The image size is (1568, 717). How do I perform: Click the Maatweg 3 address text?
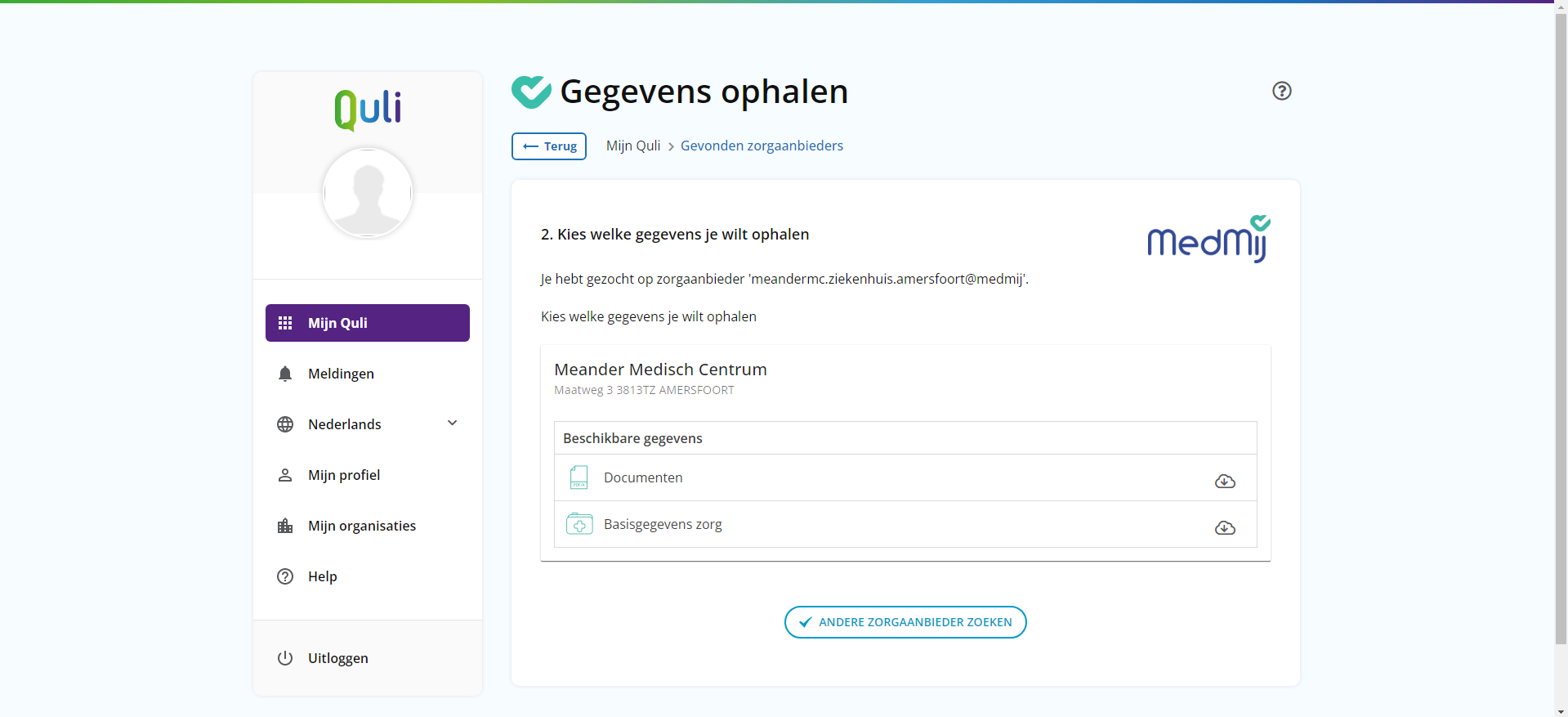(x=644, y=390)
